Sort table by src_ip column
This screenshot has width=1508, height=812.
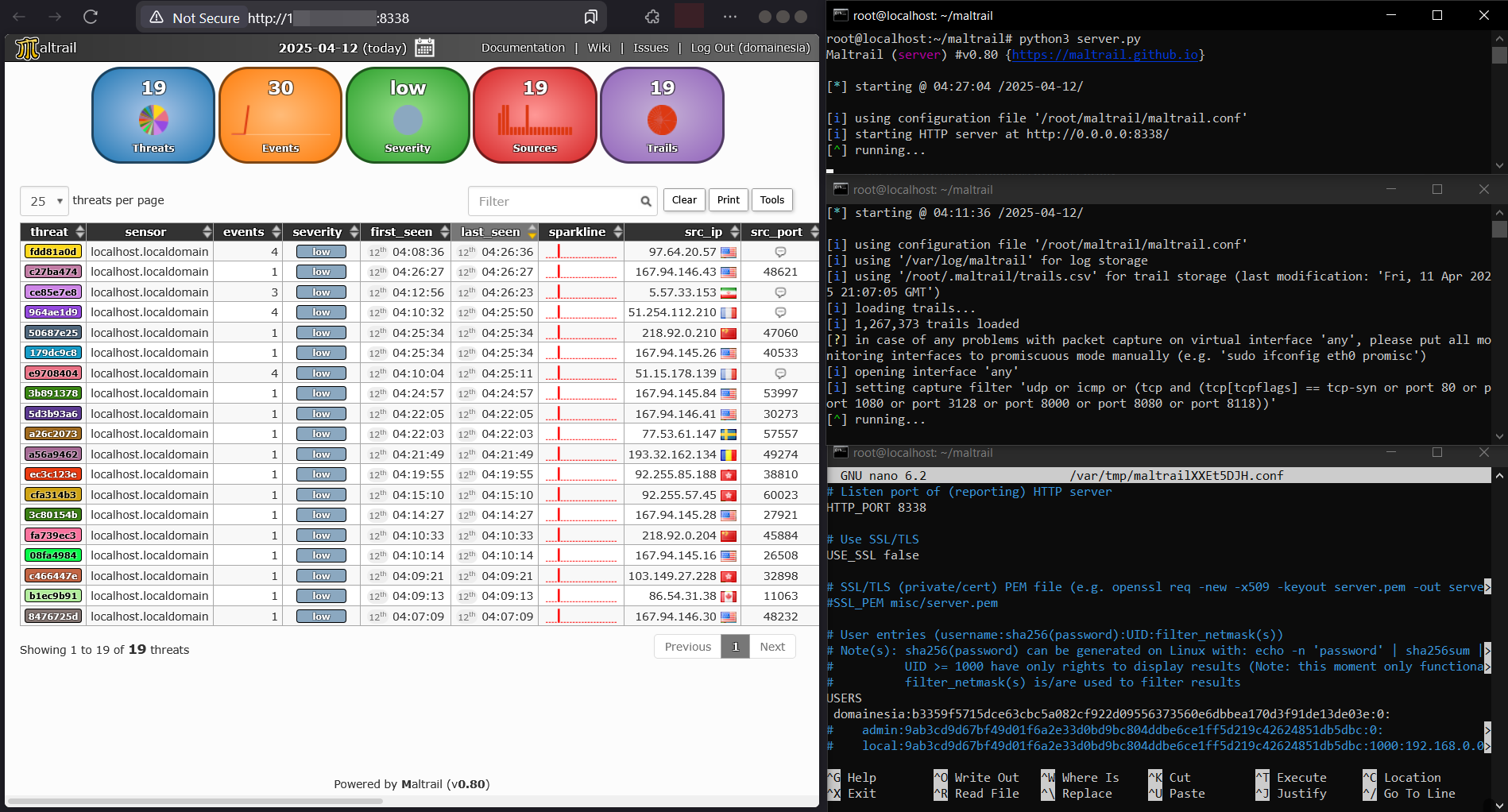pos(682,232)
